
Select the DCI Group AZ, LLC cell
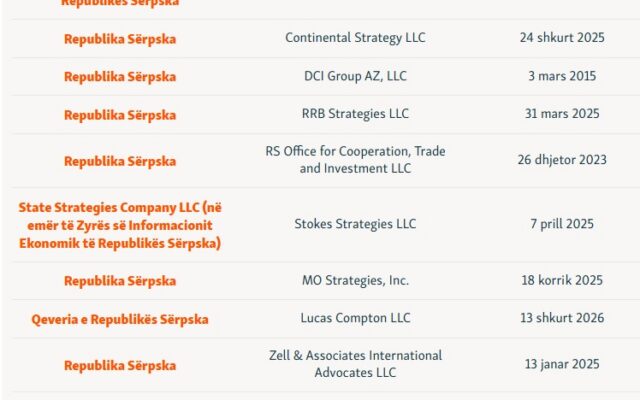tap(355, 76)
